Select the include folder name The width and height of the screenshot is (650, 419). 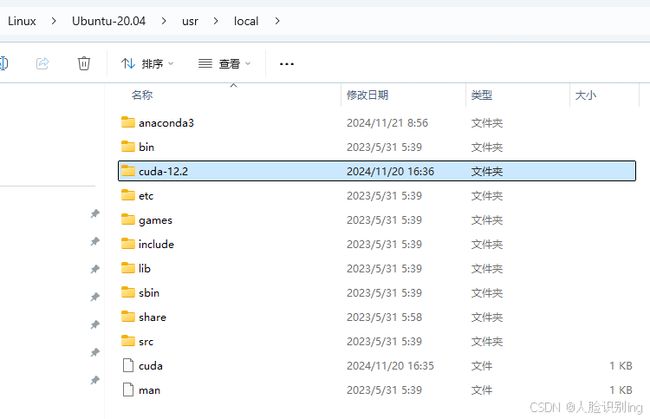pos(156,245)
